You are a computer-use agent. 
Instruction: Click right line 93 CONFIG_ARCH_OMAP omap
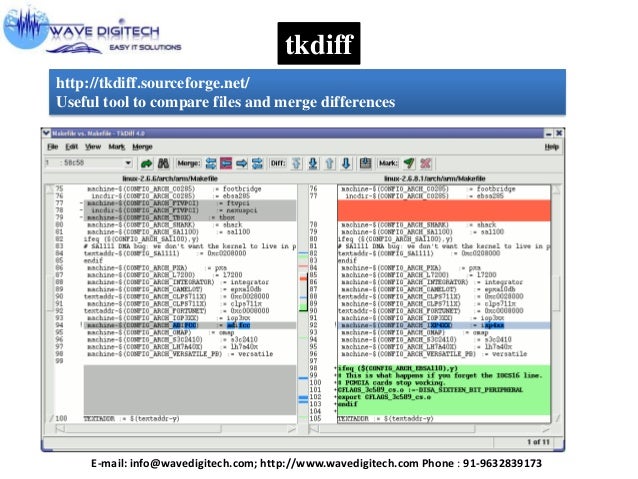click(414, 332)
